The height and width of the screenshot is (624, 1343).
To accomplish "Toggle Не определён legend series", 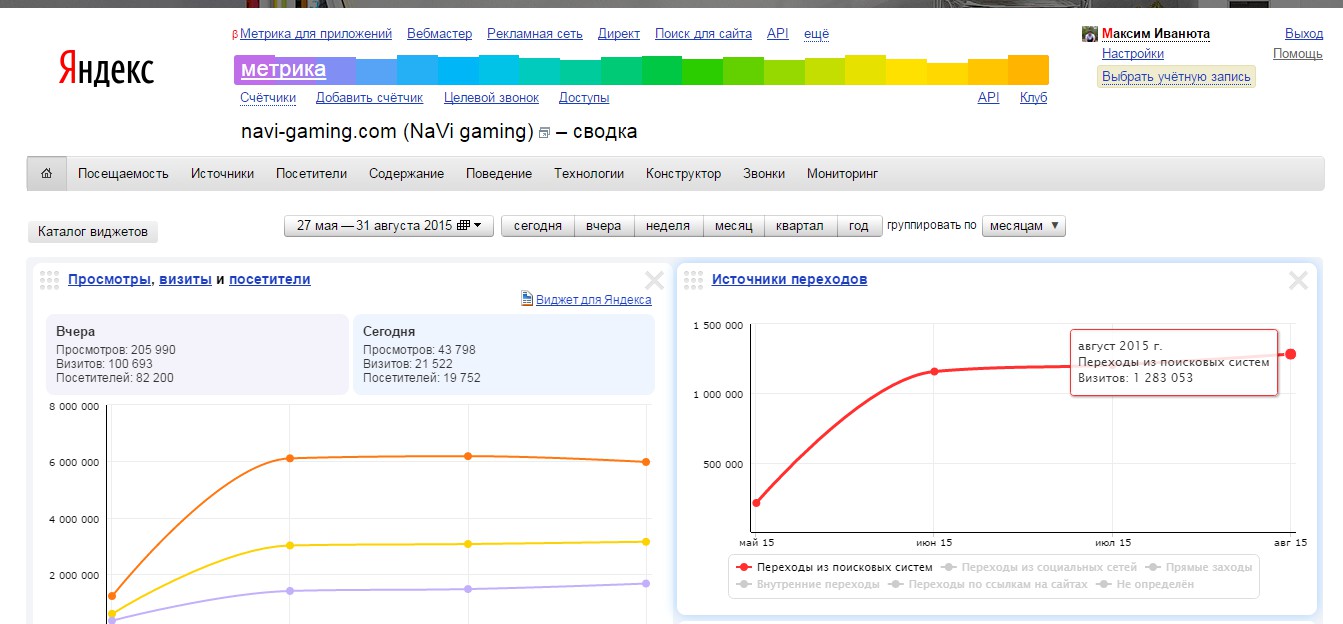I will pyautogui.click(x=1145, y=584).
